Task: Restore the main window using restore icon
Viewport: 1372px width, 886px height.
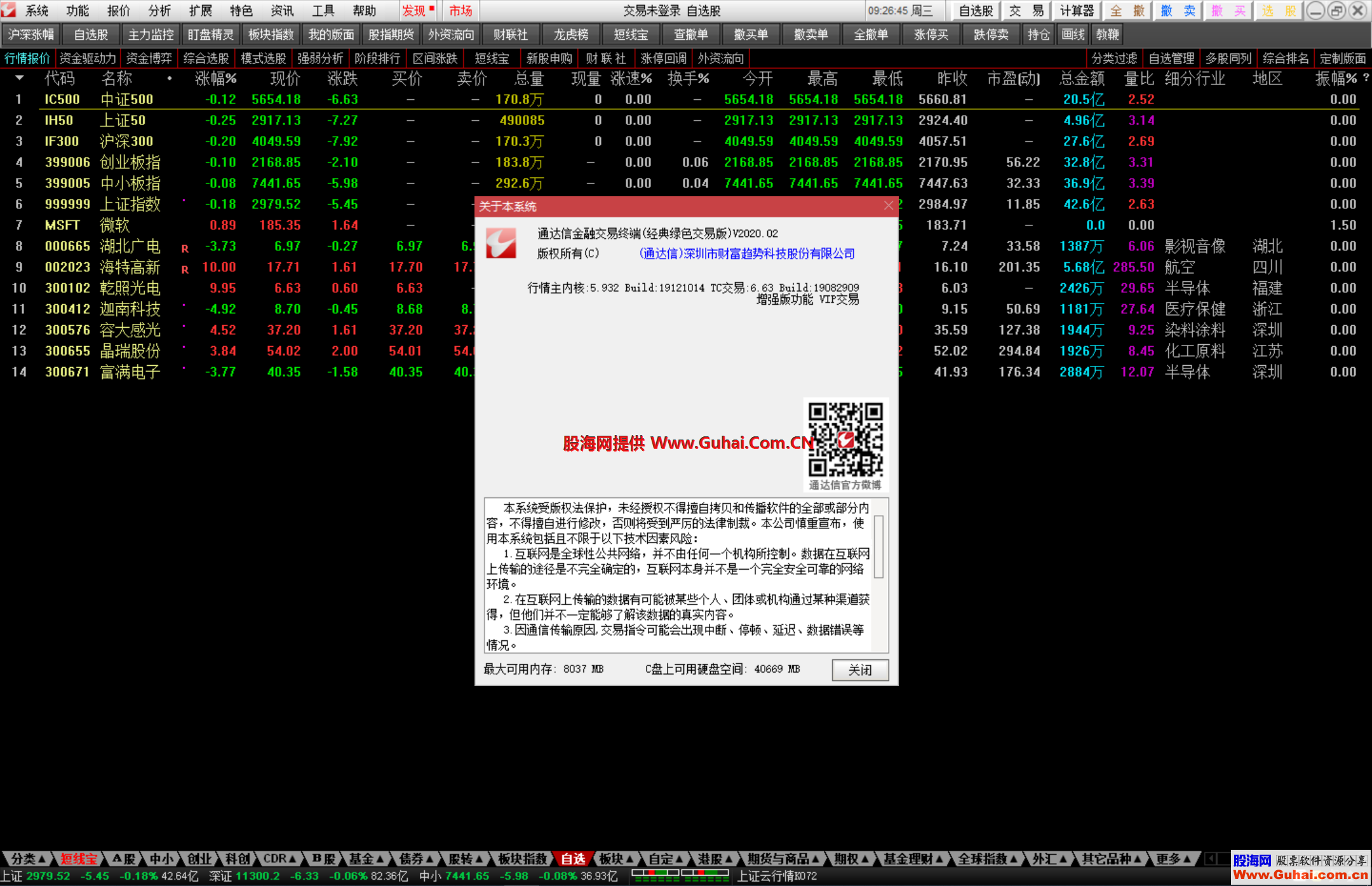Action: [1336, 11]
